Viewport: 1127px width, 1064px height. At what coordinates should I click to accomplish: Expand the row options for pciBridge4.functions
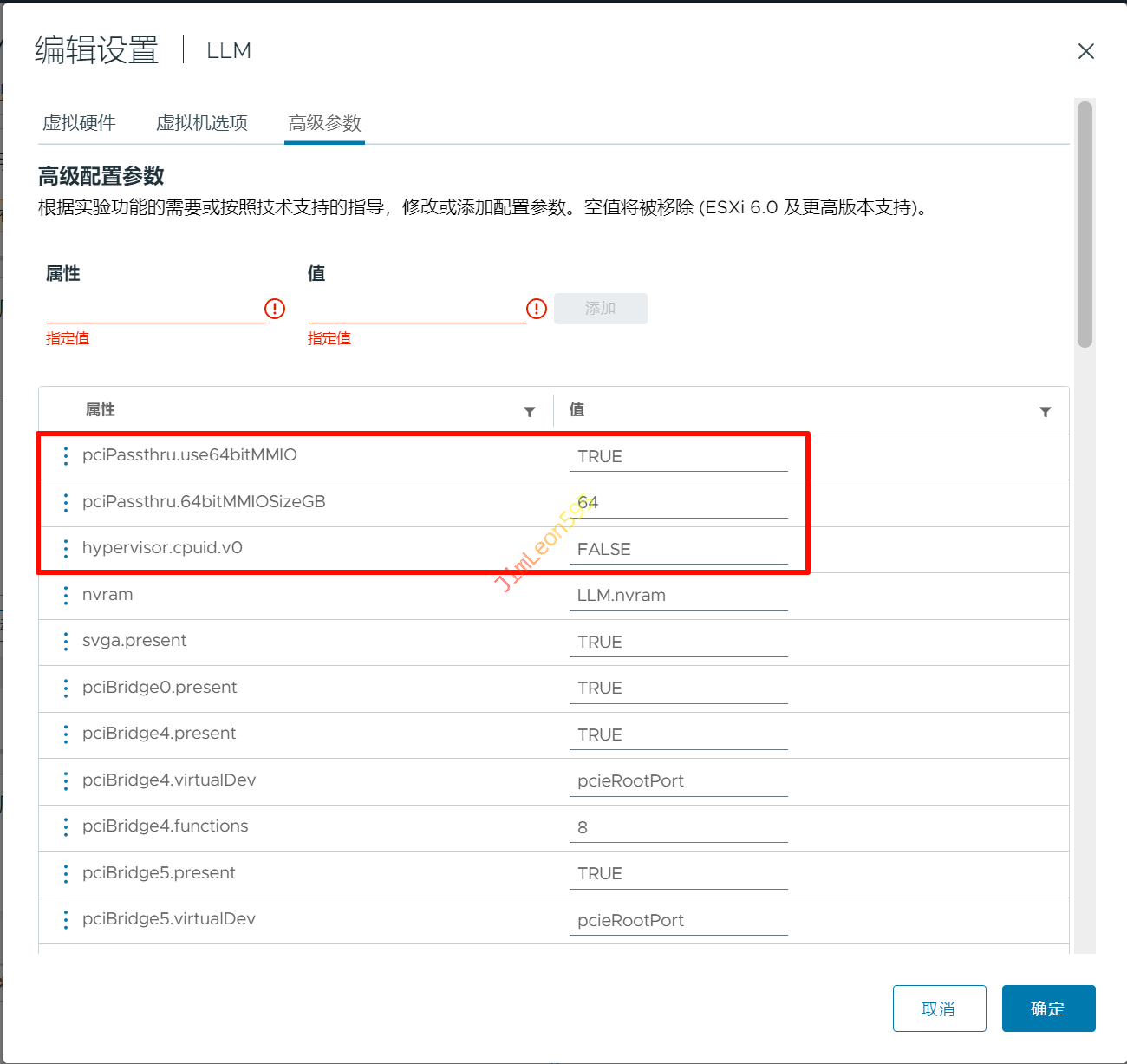coord(66,827)
